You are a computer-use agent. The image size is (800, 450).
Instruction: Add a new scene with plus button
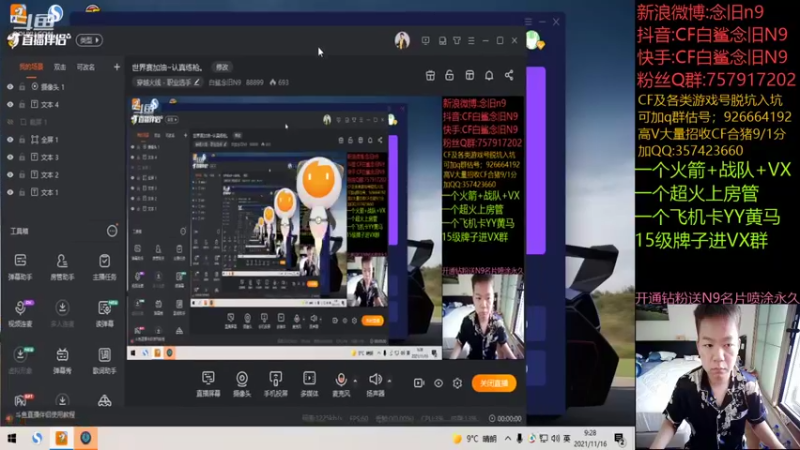click(x=117, y=67)
